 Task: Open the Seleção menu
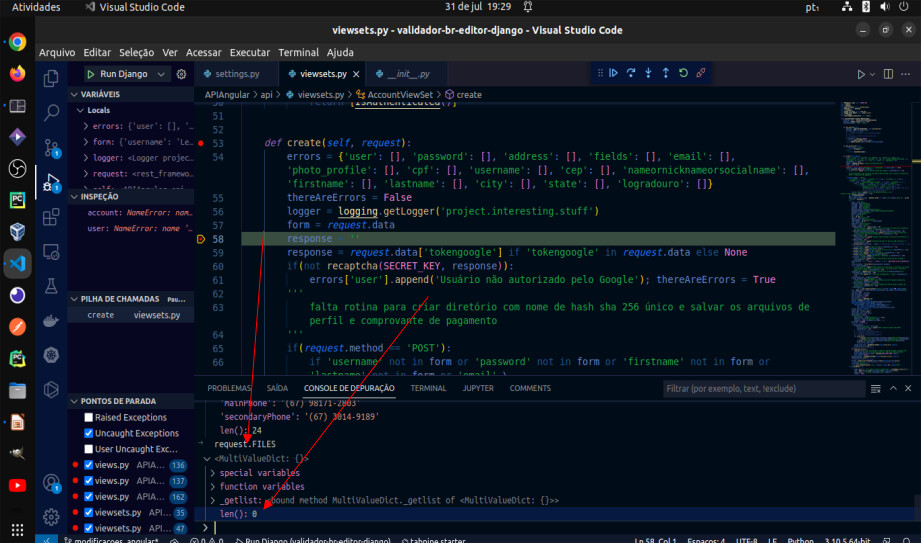tap(136, 52)
